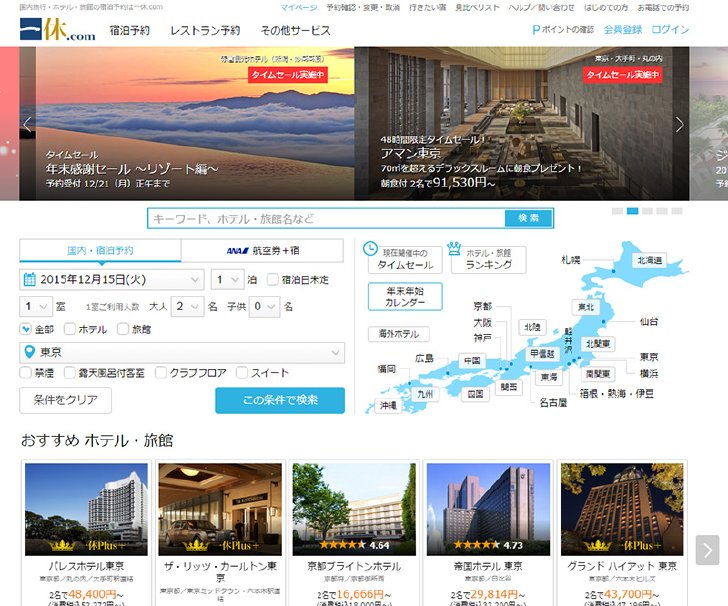Viewport: 728px width, 606px height.
Task: Click 会員登録 link
Action: [x=623, y=30]
